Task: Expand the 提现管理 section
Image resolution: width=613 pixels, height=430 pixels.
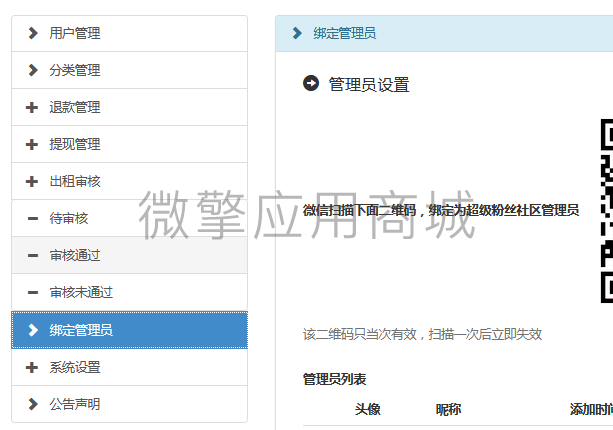Action: [x=129, y=144]
